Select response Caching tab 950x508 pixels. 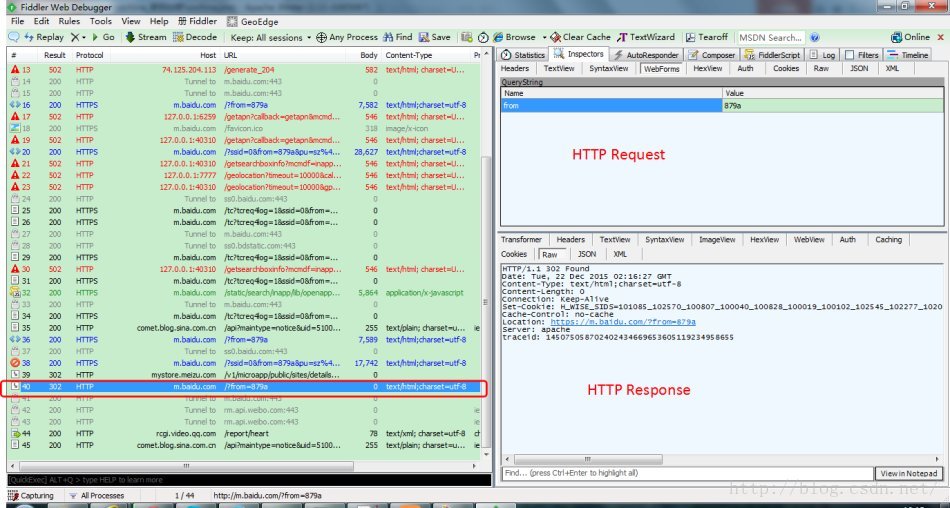tap(888, 239)
